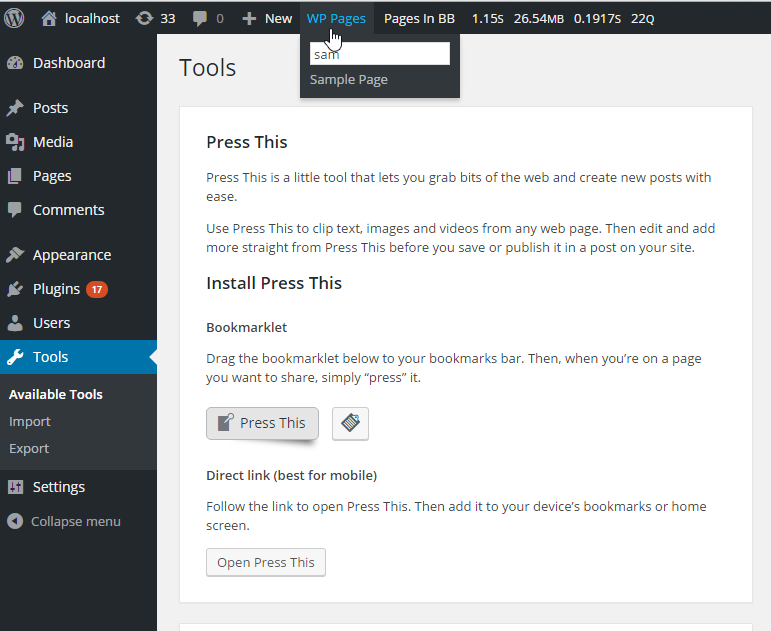Screen dimensions: 771x631
Task: Select the active Tools menu item
Action: (x=78, y=357)
